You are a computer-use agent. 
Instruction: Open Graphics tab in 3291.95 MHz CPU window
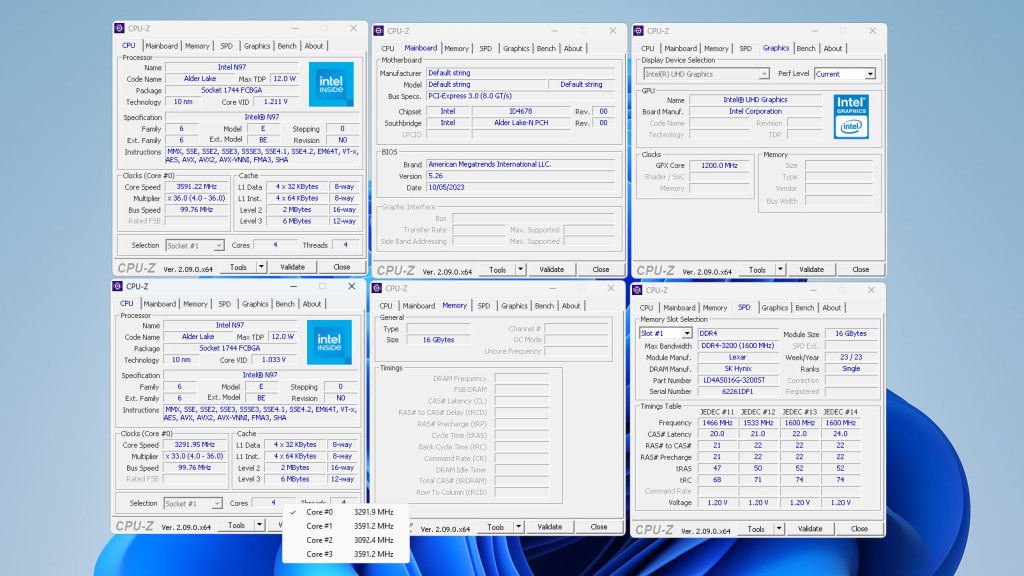tap(255, 304)
